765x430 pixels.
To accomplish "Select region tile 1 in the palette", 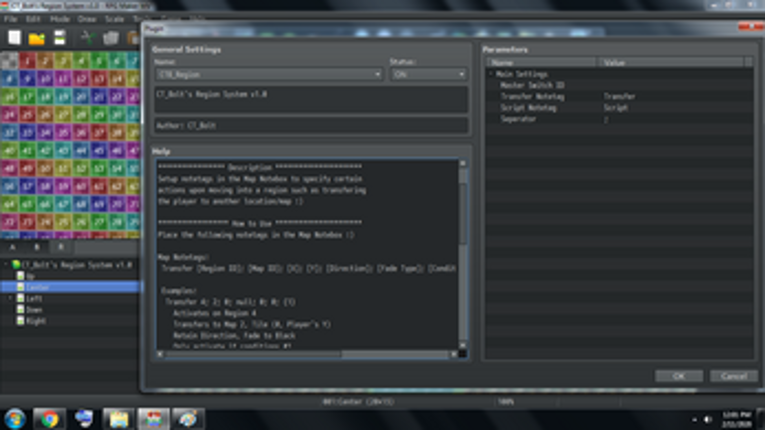I will (27, 61).
